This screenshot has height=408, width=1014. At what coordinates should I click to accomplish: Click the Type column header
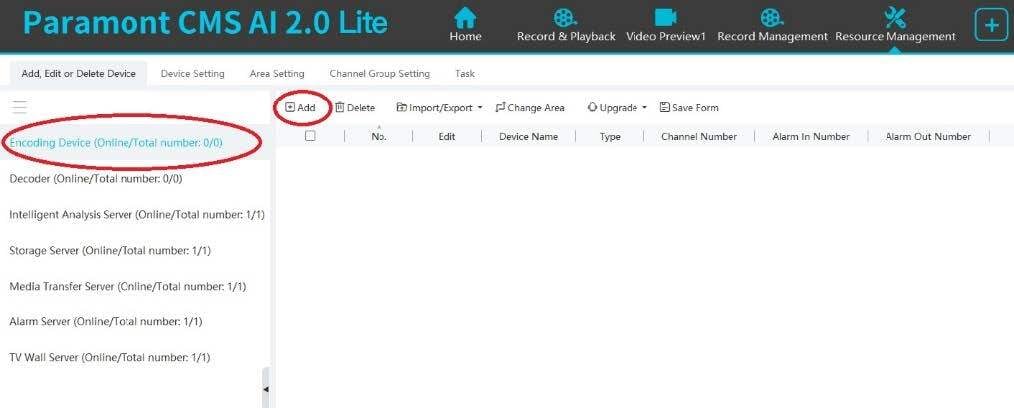click(x=610, y=136)
